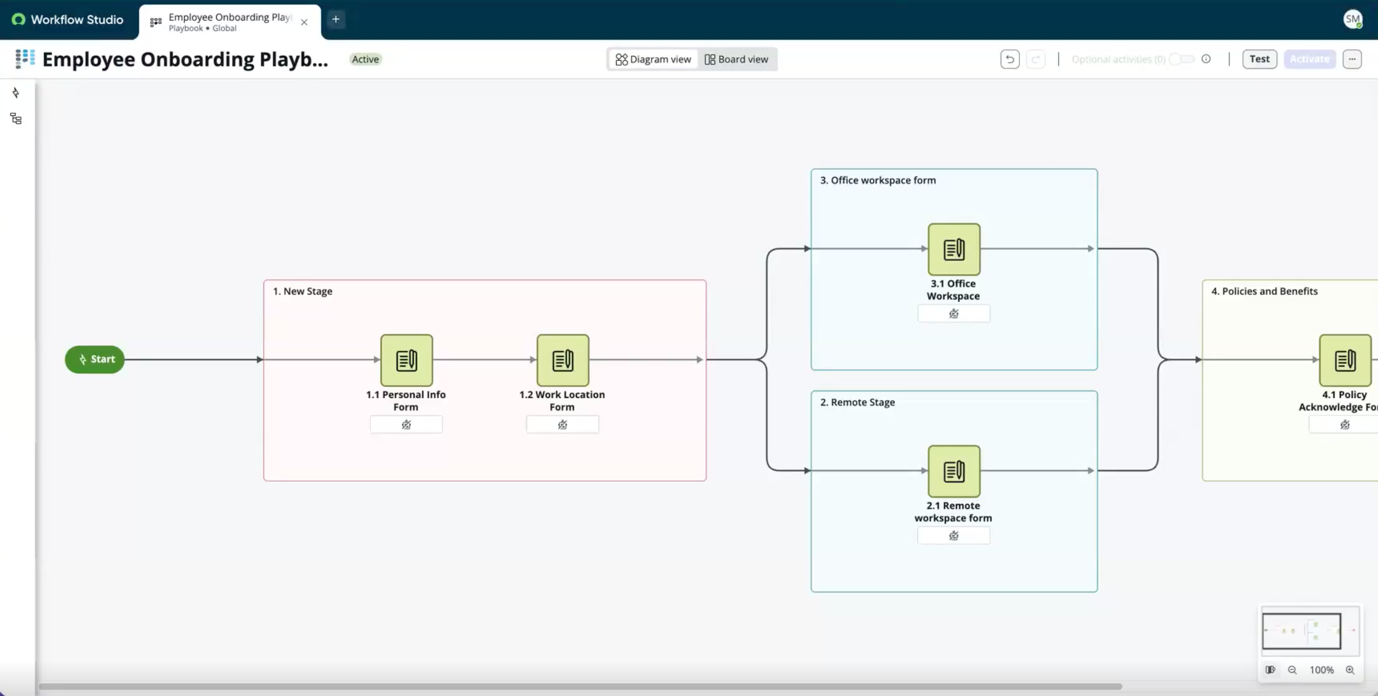Collapse the minimap panel
Screen dimensions: 1378x696
1270,670
